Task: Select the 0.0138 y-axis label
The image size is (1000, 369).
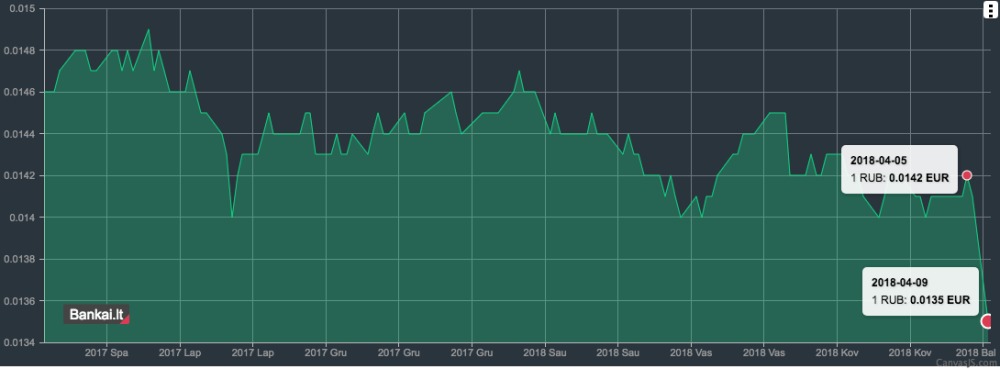Action: tap(18, 259)
